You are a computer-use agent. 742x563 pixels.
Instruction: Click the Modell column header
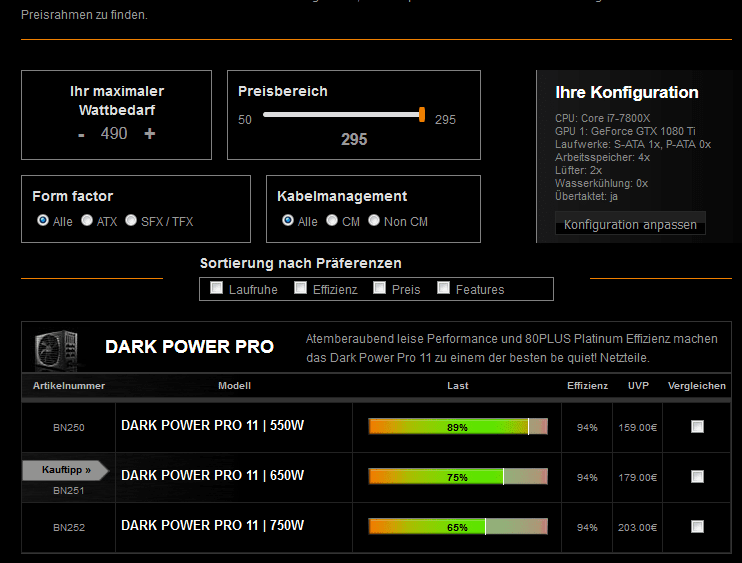[234, 386]
